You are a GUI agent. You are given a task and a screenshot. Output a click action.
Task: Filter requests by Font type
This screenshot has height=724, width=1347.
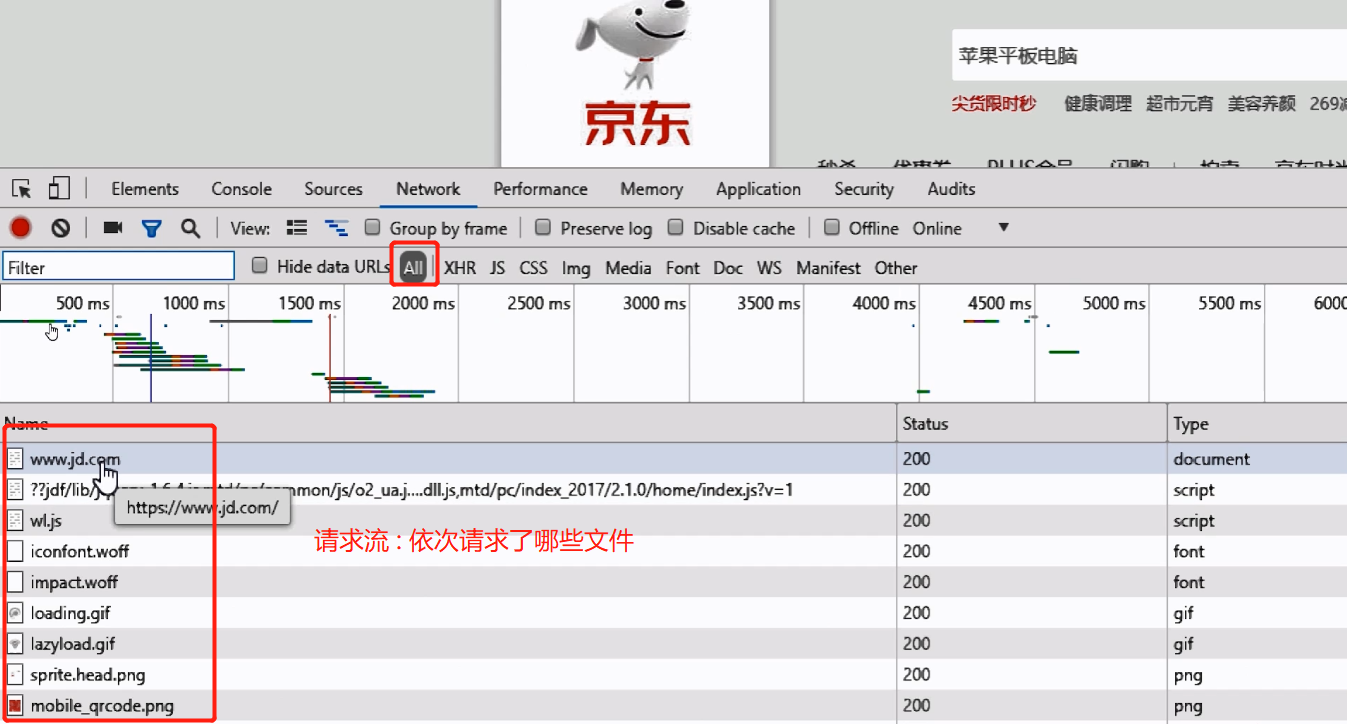click(x=683, y=268)
